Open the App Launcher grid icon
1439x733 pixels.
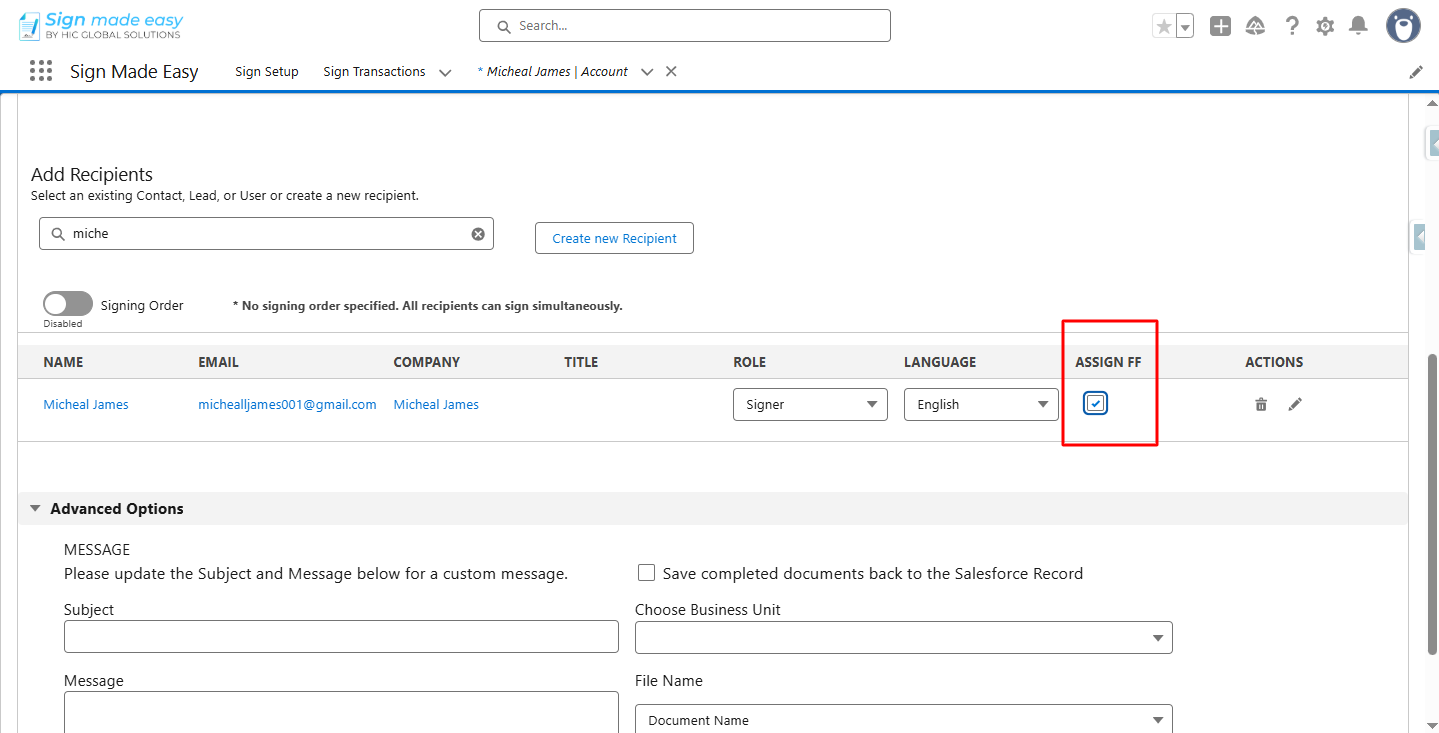click(x=41, y=71)
